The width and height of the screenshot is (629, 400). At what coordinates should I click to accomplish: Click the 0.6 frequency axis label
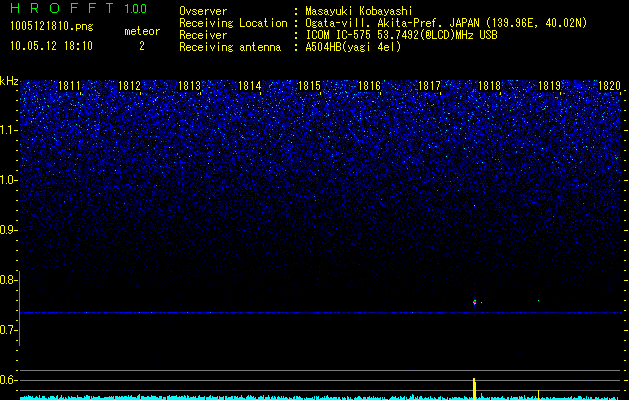[x=8, y=380]
